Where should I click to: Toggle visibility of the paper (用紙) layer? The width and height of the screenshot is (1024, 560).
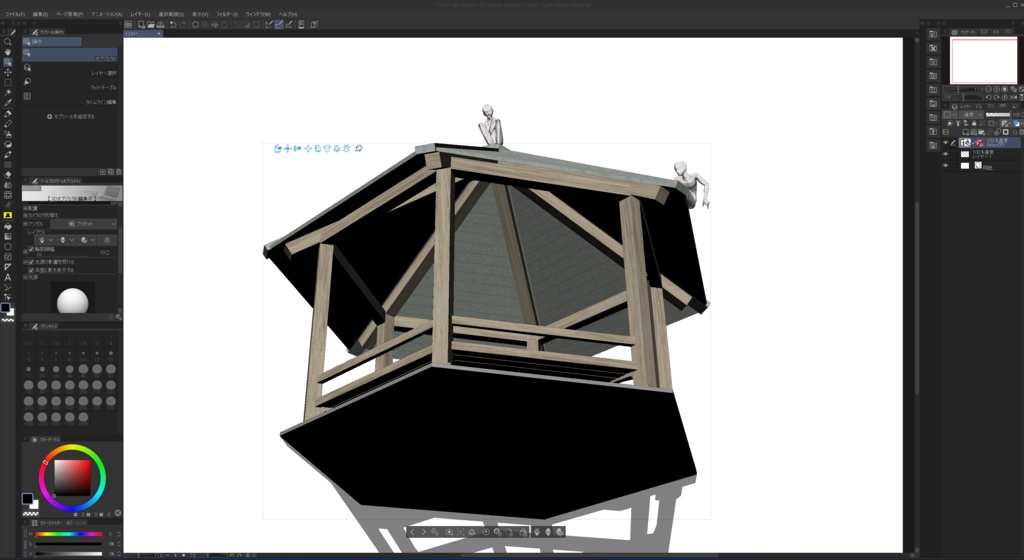pos(945,166)
